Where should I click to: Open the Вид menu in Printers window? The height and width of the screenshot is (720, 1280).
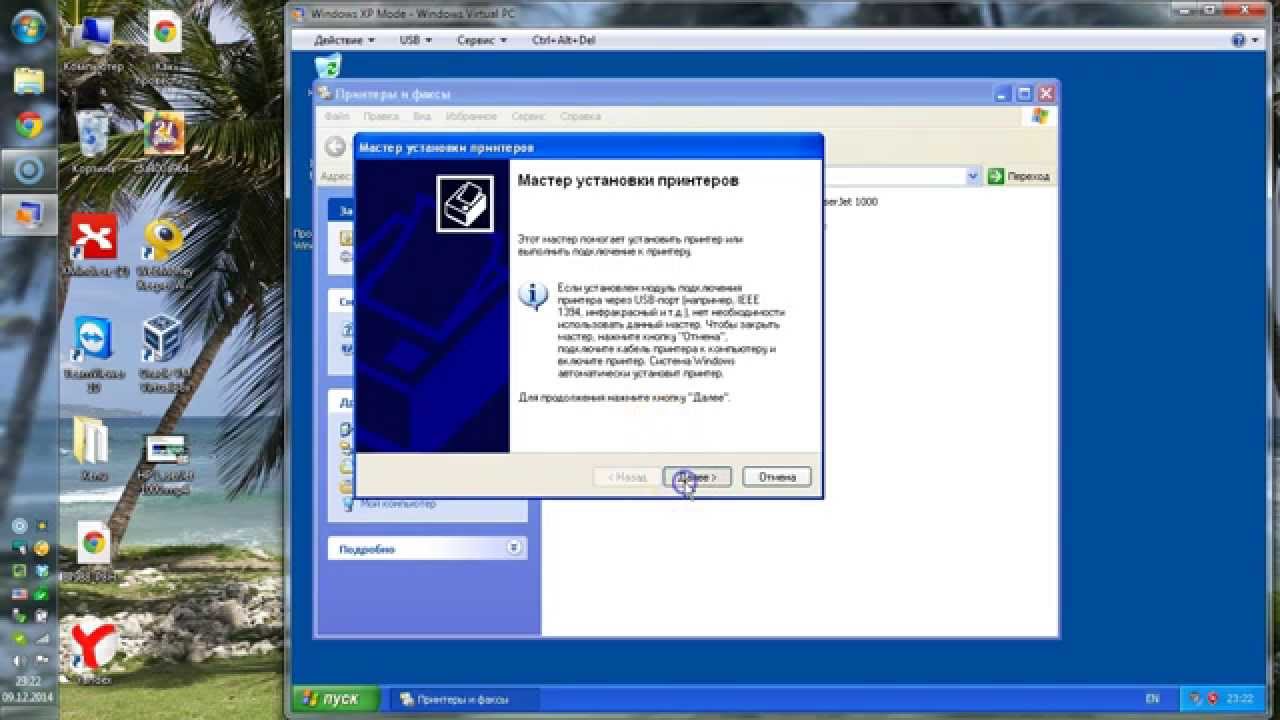(x=422, y=116)
